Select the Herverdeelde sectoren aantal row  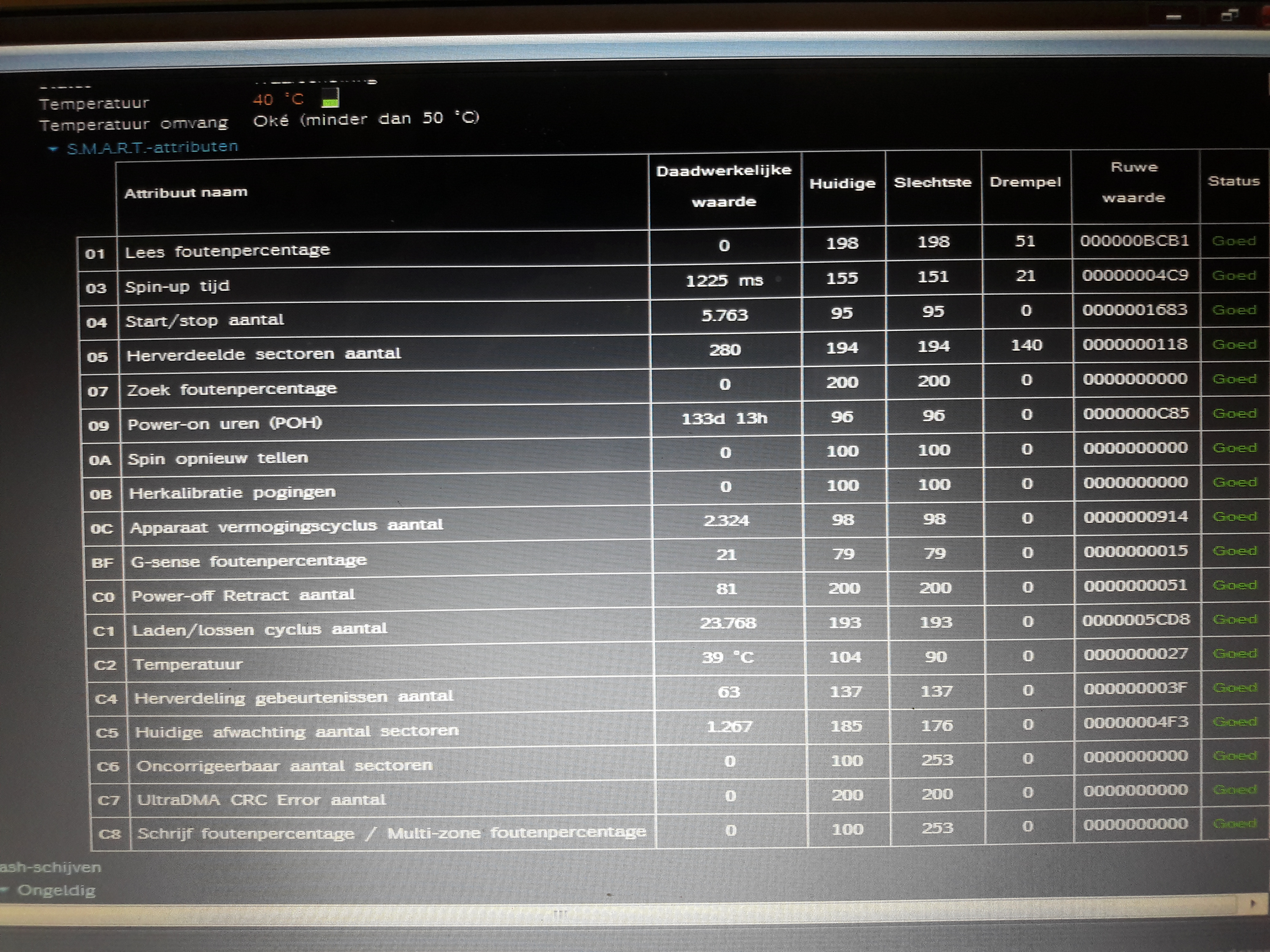[x=264, y=354]
